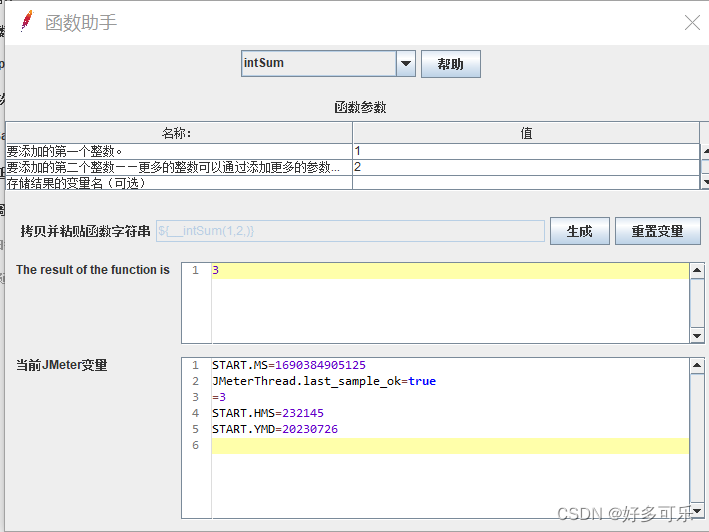Click empty value cell for 存储结果的变量名
The height and width of the screenshot is (532, 709).
526,183
